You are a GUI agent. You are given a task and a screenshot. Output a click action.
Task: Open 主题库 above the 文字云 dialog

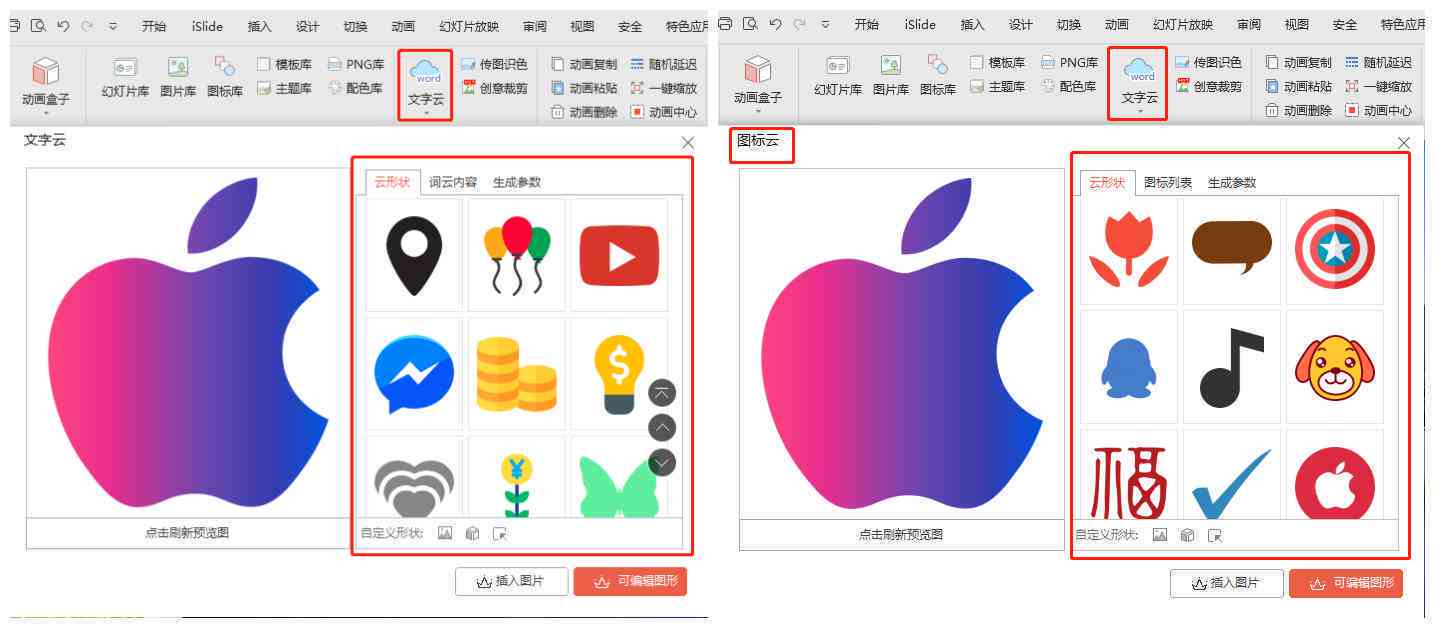click(284, 88)
